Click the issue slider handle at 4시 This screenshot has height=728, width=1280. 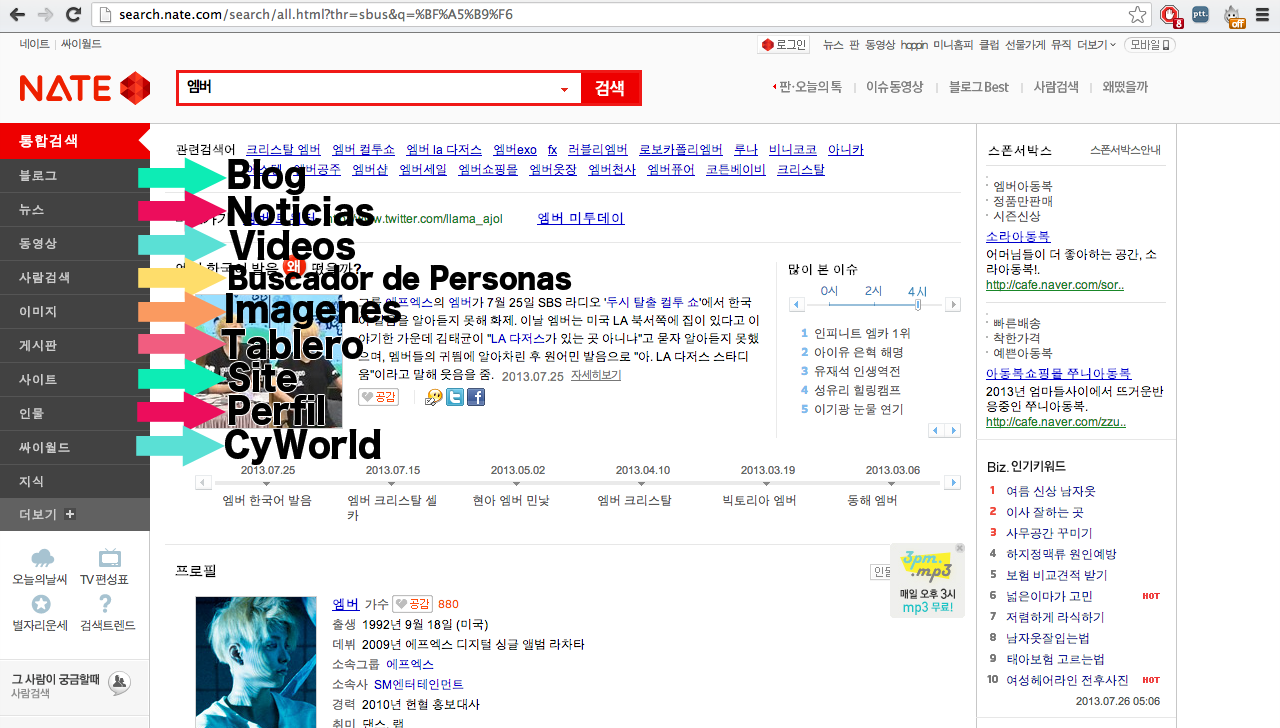(918, 305)
